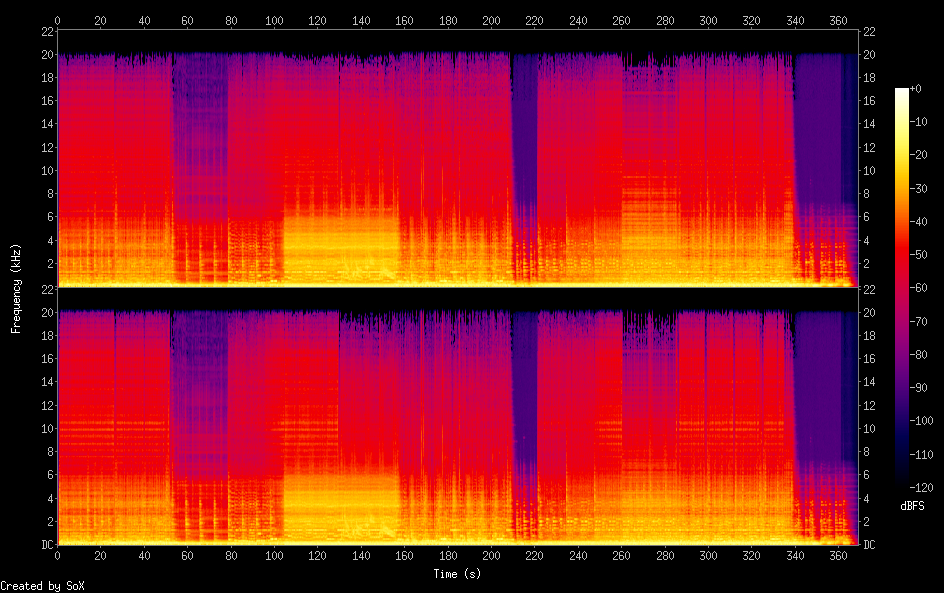Click the 0 tick on the bottom time axis
944x593 pixels.
point(57,557)
